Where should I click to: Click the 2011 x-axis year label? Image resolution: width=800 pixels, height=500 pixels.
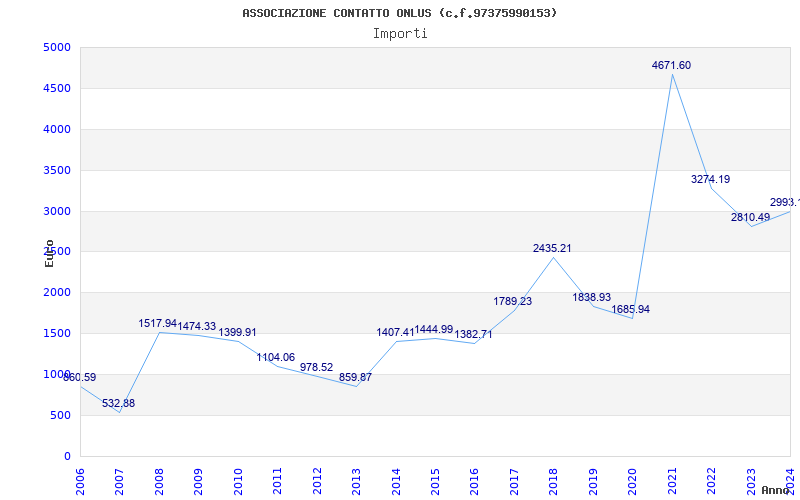[x=277, y=482]
